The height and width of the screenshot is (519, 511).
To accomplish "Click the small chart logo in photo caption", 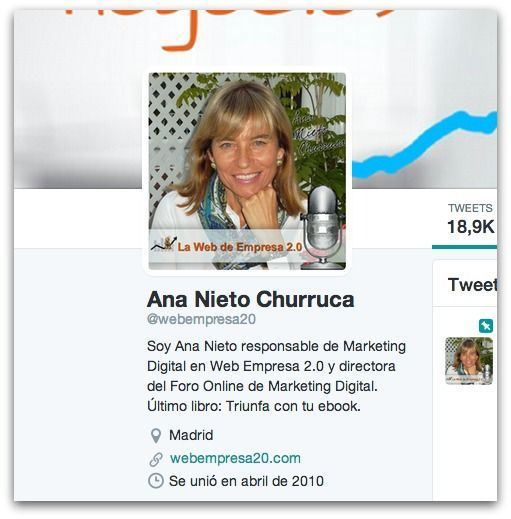I will click(163, 244).
